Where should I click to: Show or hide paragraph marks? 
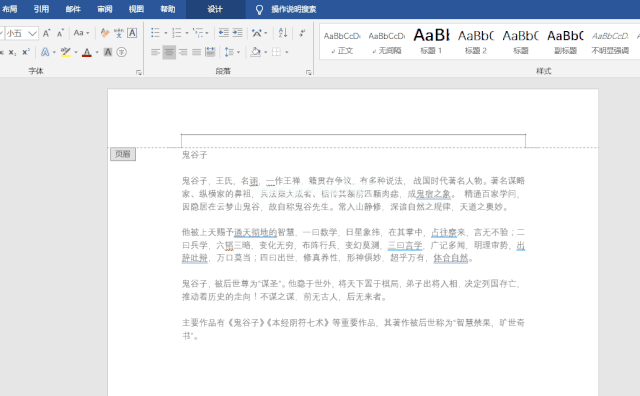click(x=302, y=33)
